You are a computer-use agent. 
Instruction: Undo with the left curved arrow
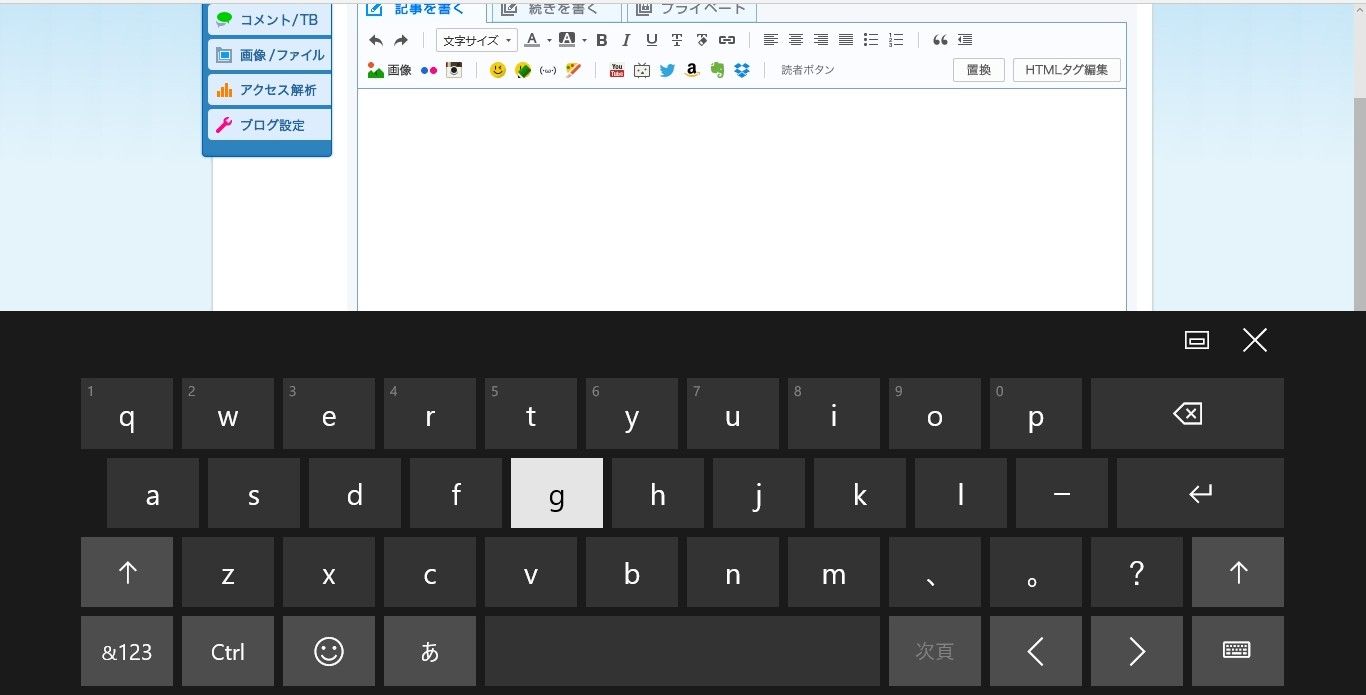(376, 40)
